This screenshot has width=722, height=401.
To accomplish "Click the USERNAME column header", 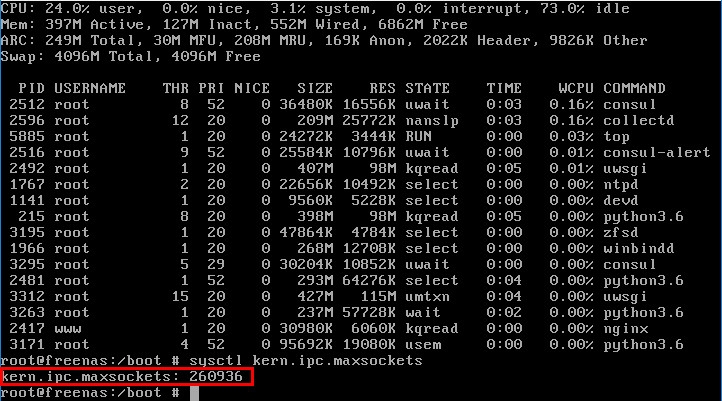I will 90,88.
